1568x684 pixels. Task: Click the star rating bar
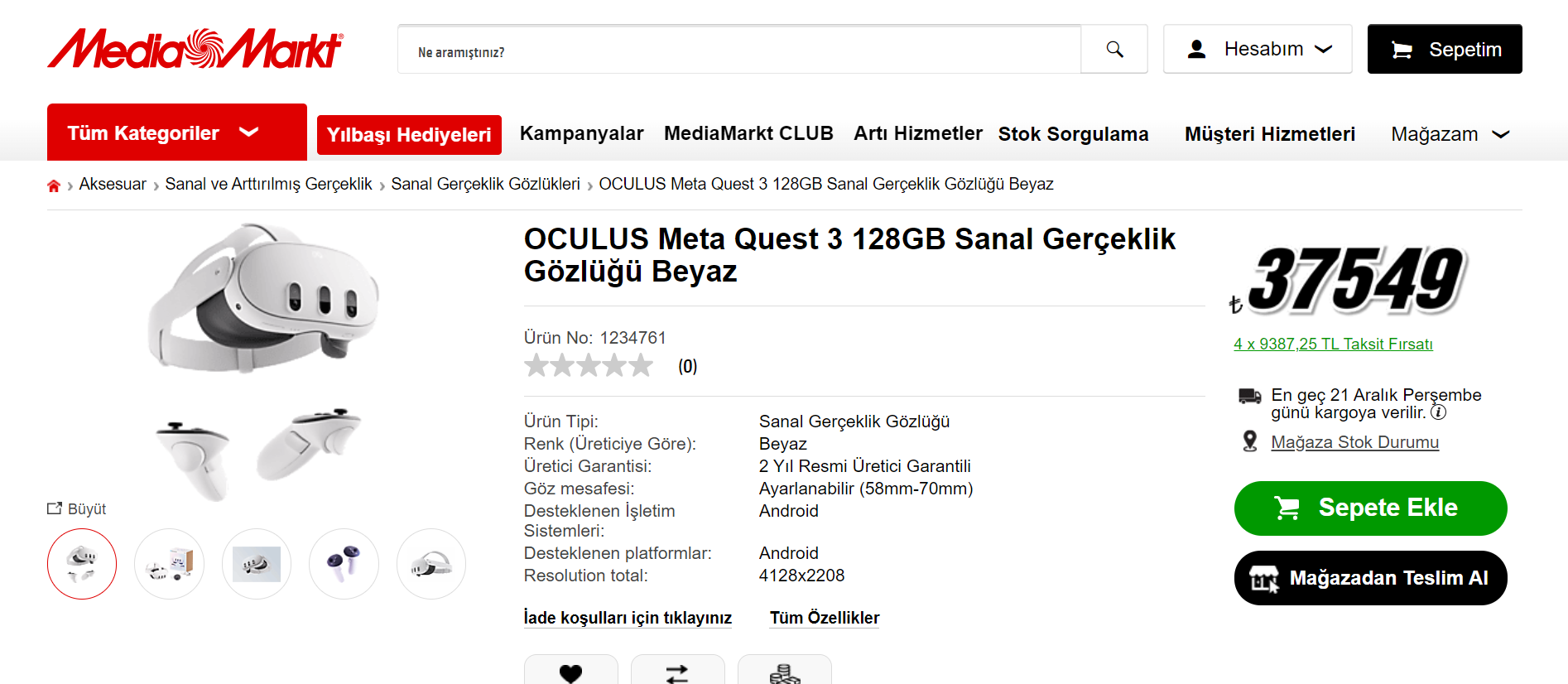[589, 365]
